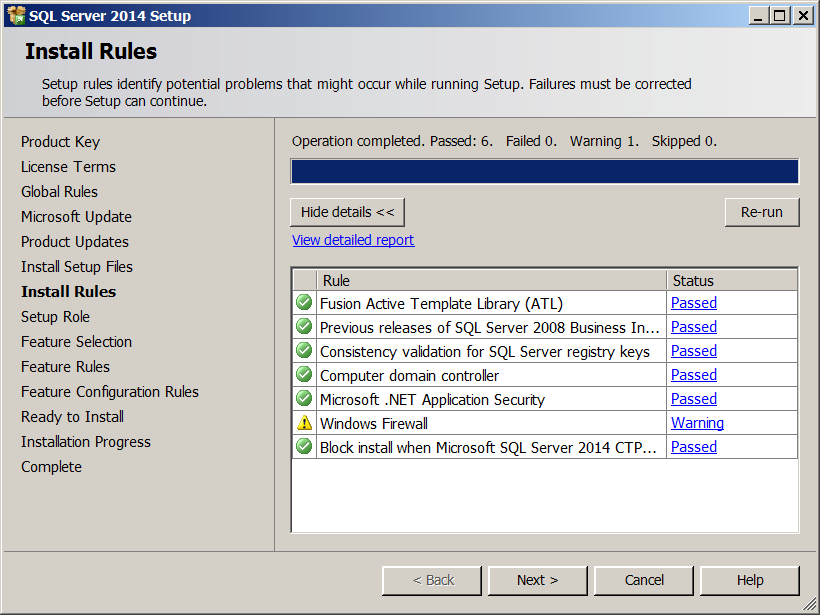Image resolution: width=820 pixels, height=615 pixels.
Task: Open Help for Install Rules
Action: 750,580
